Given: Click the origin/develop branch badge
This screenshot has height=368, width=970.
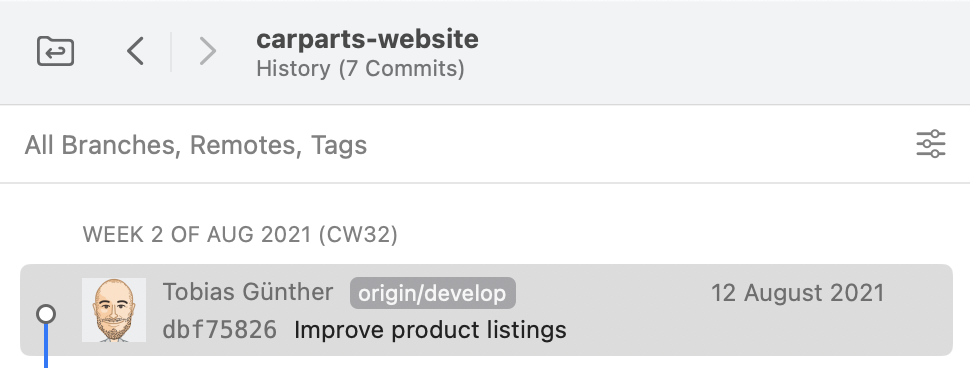Looking at the screenshot, I should 432,293.
